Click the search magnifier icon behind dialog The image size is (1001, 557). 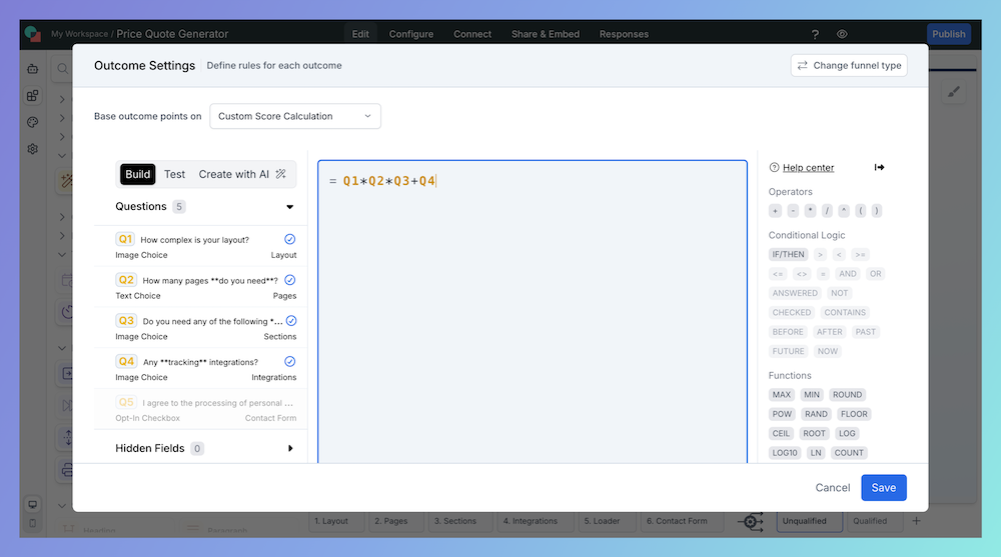point(63,68)
